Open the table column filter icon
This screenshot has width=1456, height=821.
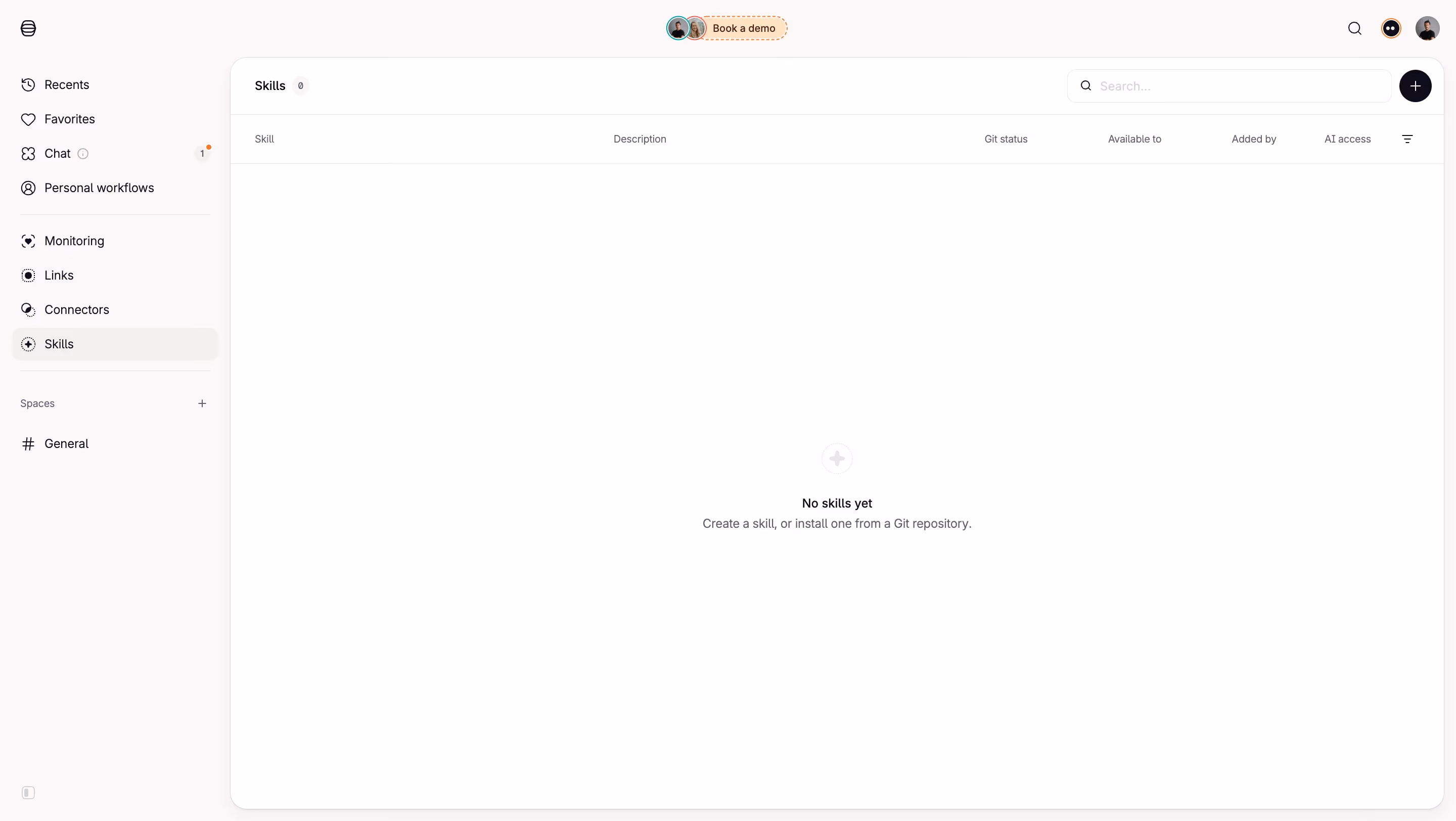click(1407, 139)
